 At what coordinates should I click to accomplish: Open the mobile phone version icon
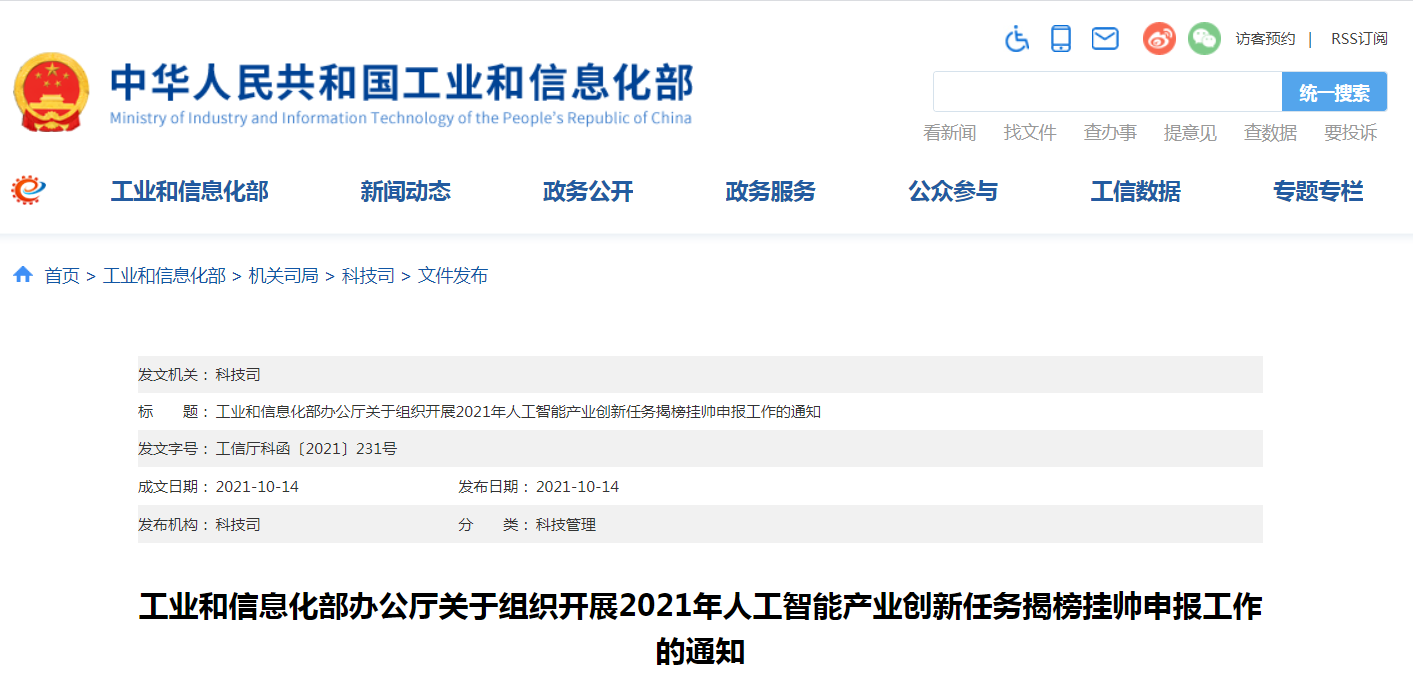pyautogui.click(x=1061, y=39)
